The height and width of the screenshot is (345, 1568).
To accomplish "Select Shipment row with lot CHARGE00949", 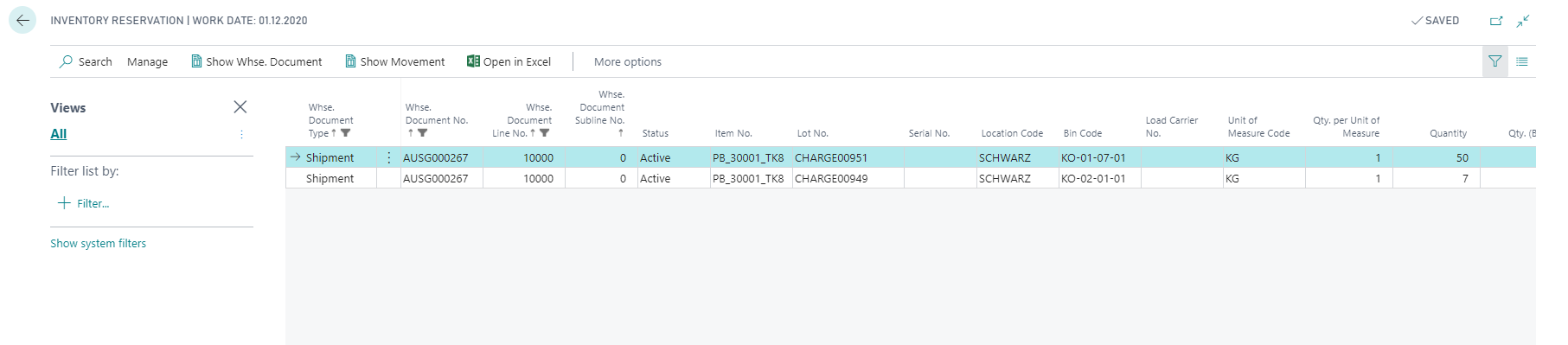I will tap(911, 178).
